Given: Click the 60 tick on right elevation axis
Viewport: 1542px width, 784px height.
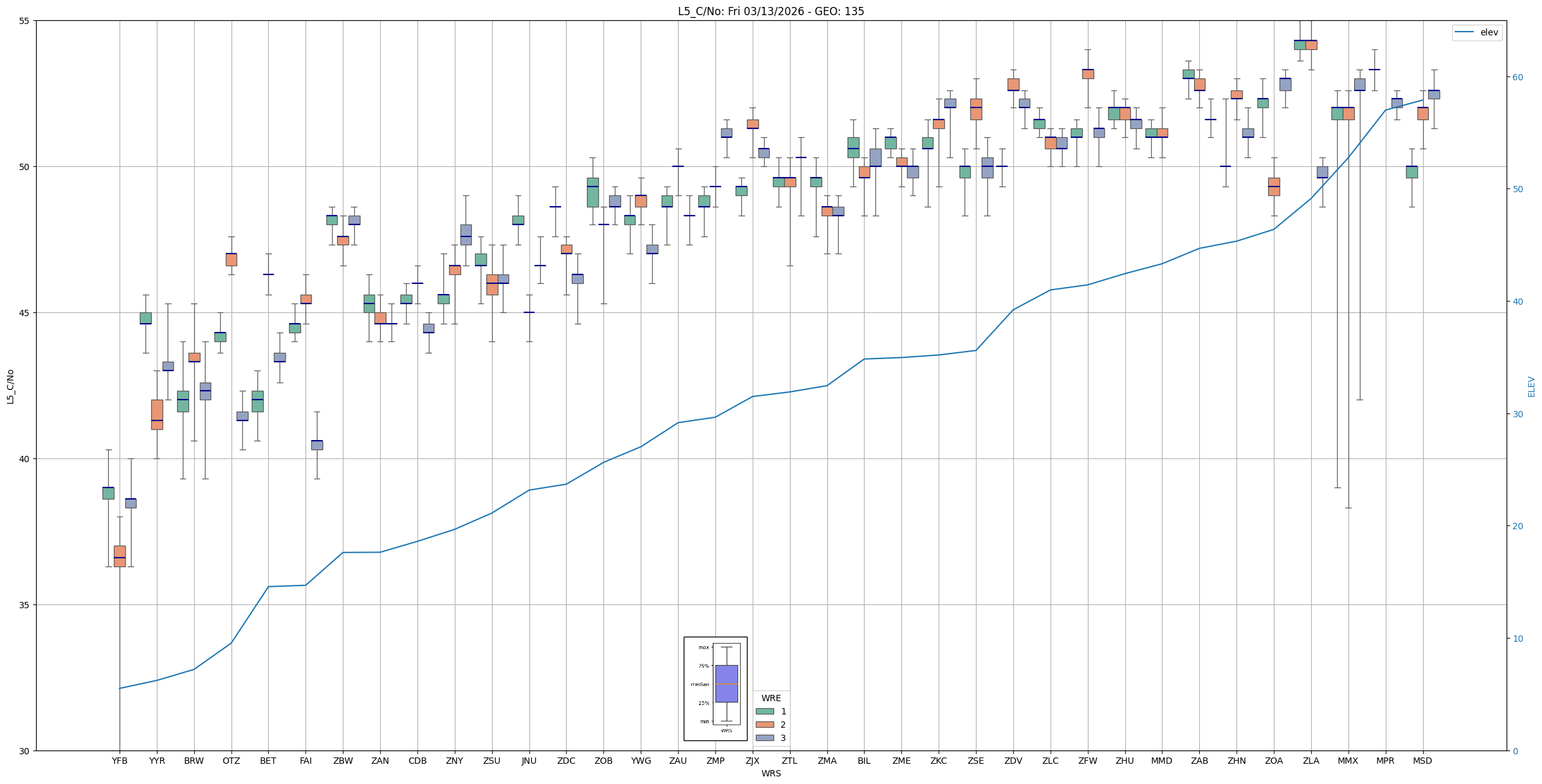Looking at the screenshot, I should click(1517, 77).
